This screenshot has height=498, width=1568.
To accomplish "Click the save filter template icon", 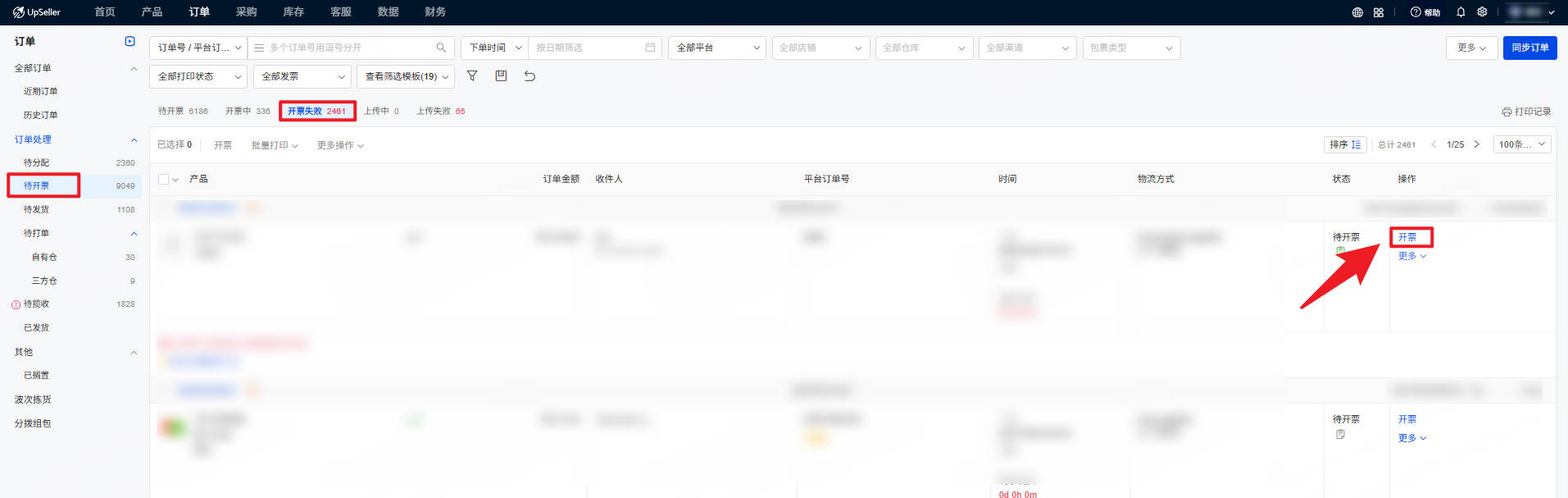I will click(x=501, y=75).
